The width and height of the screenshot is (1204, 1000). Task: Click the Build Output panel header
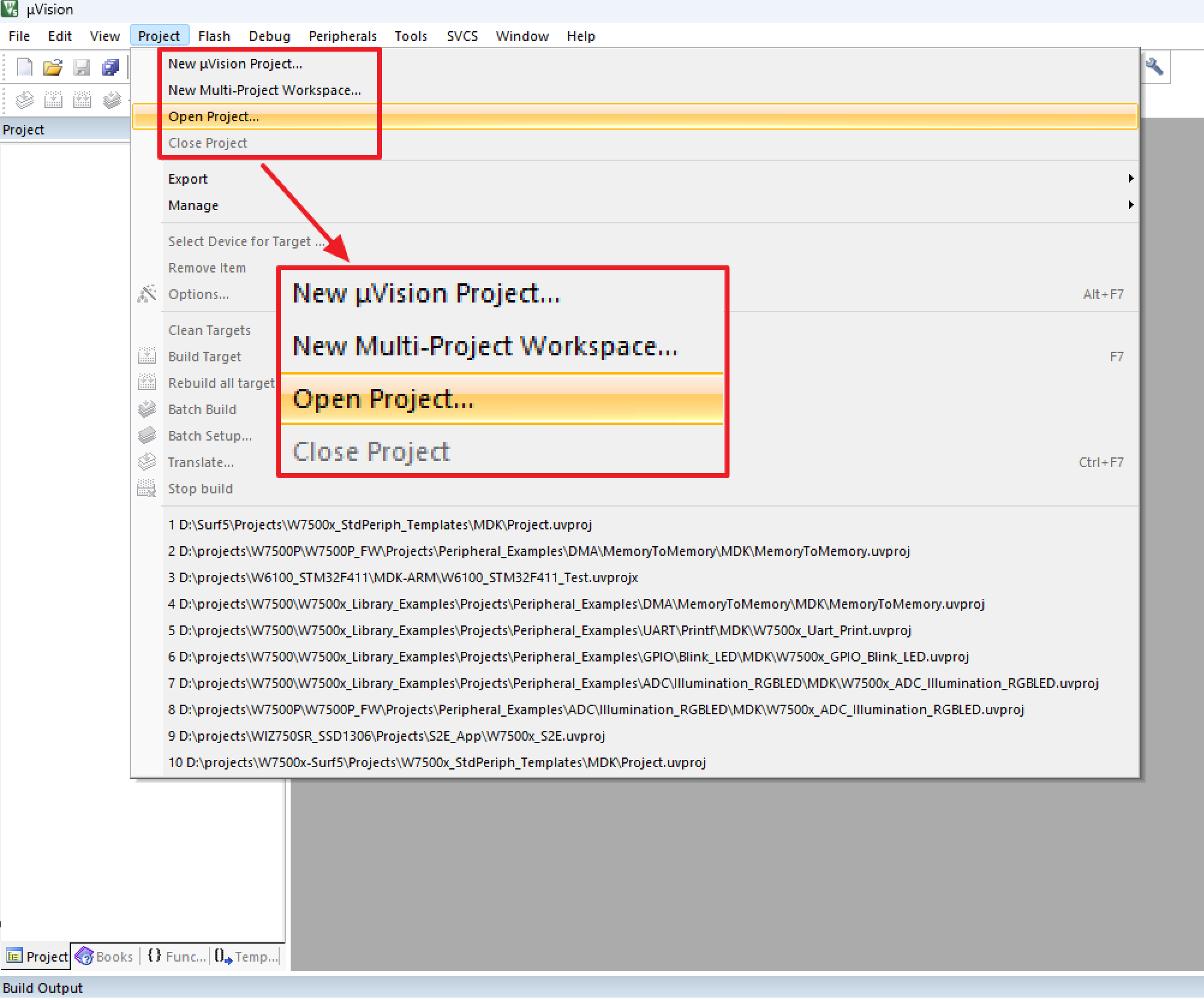[602, 987]
